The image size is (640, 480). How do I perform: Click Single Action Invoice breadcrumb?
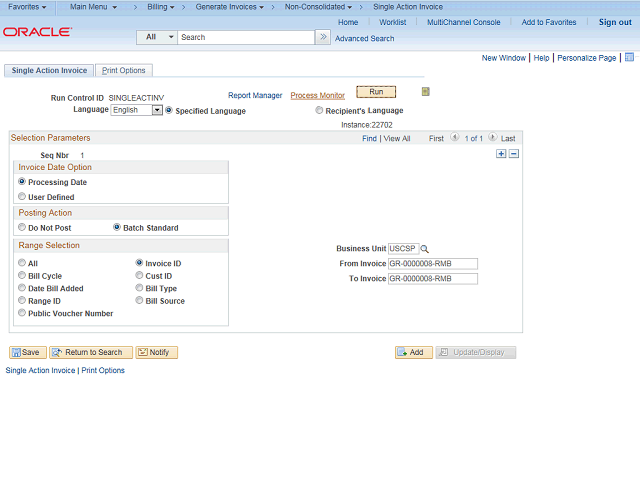[x=408, y=7]
